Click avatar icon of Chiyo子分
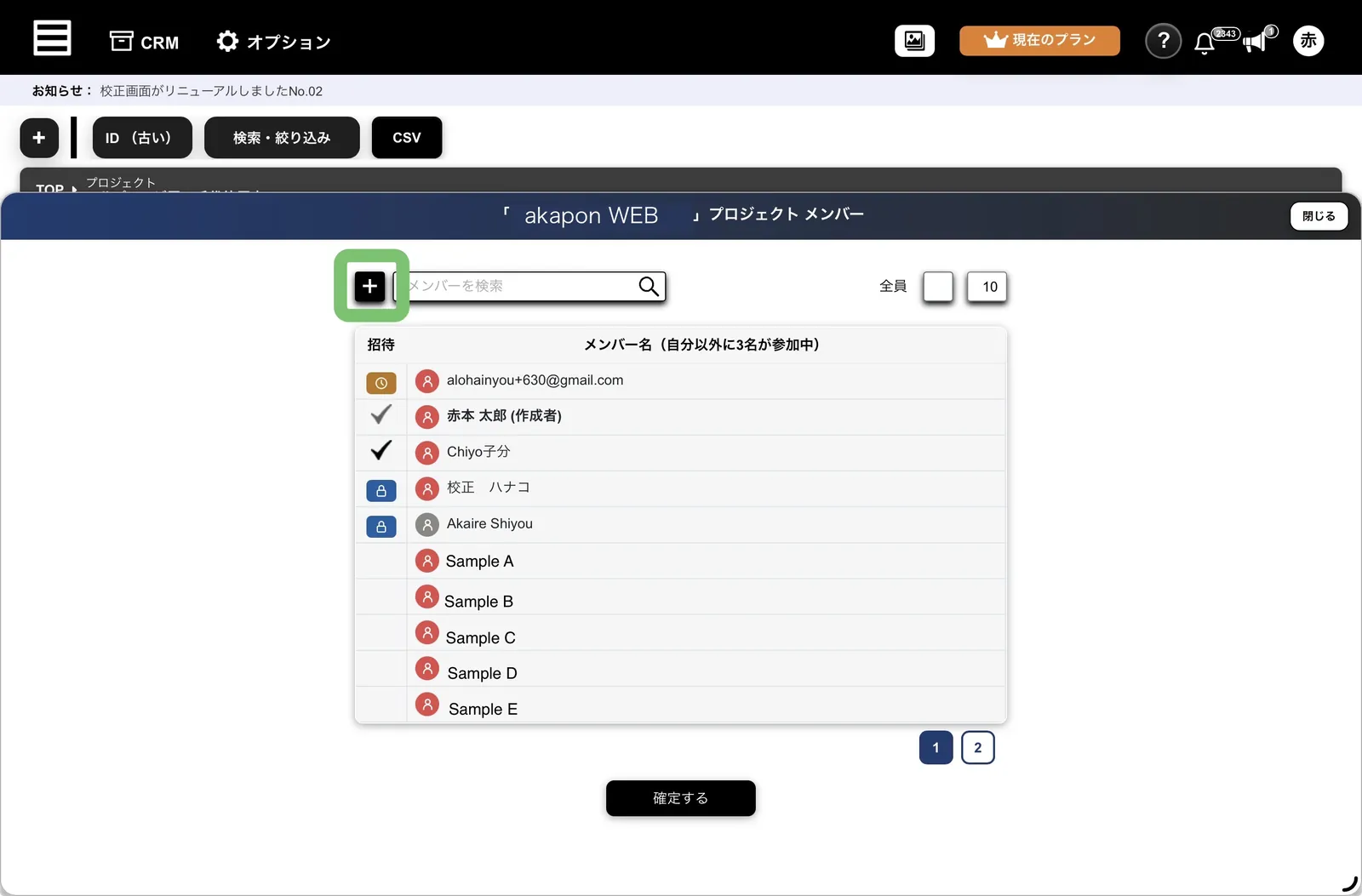The height and width of the screenshot is (896, 1362). point(427,453)
